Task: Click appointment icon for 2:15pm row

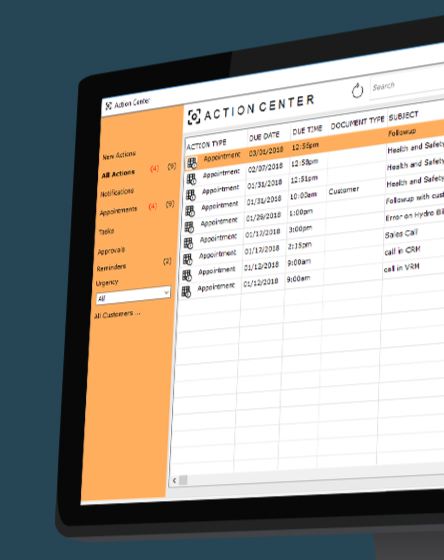Action: coord(188,259)
